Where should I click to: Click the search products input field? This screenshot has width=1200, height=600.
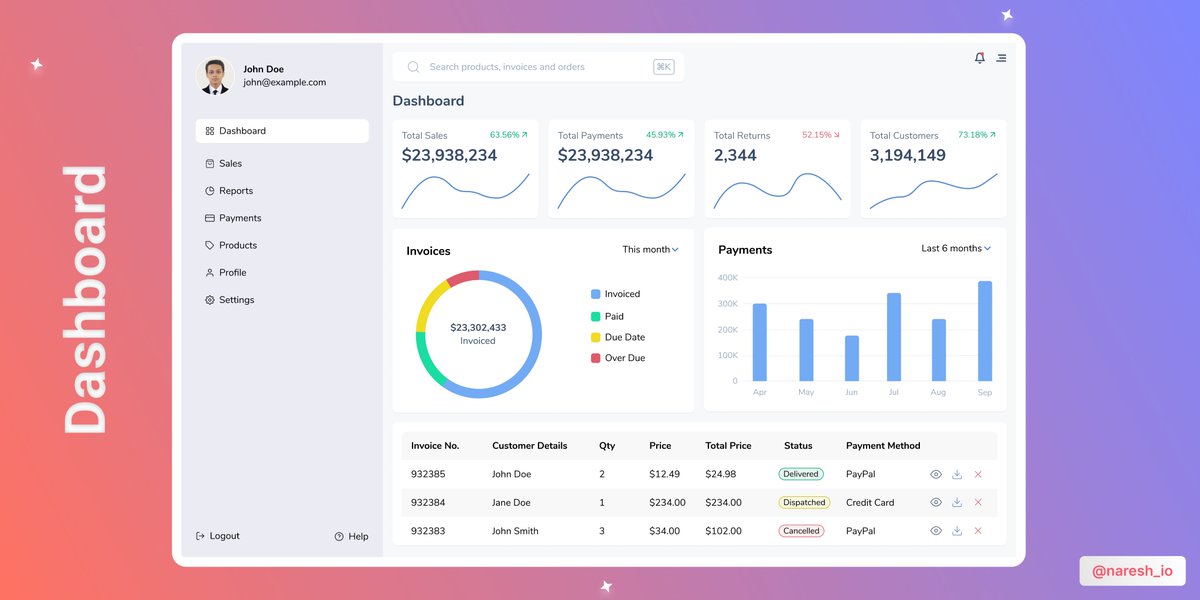(x=520, y=66)
